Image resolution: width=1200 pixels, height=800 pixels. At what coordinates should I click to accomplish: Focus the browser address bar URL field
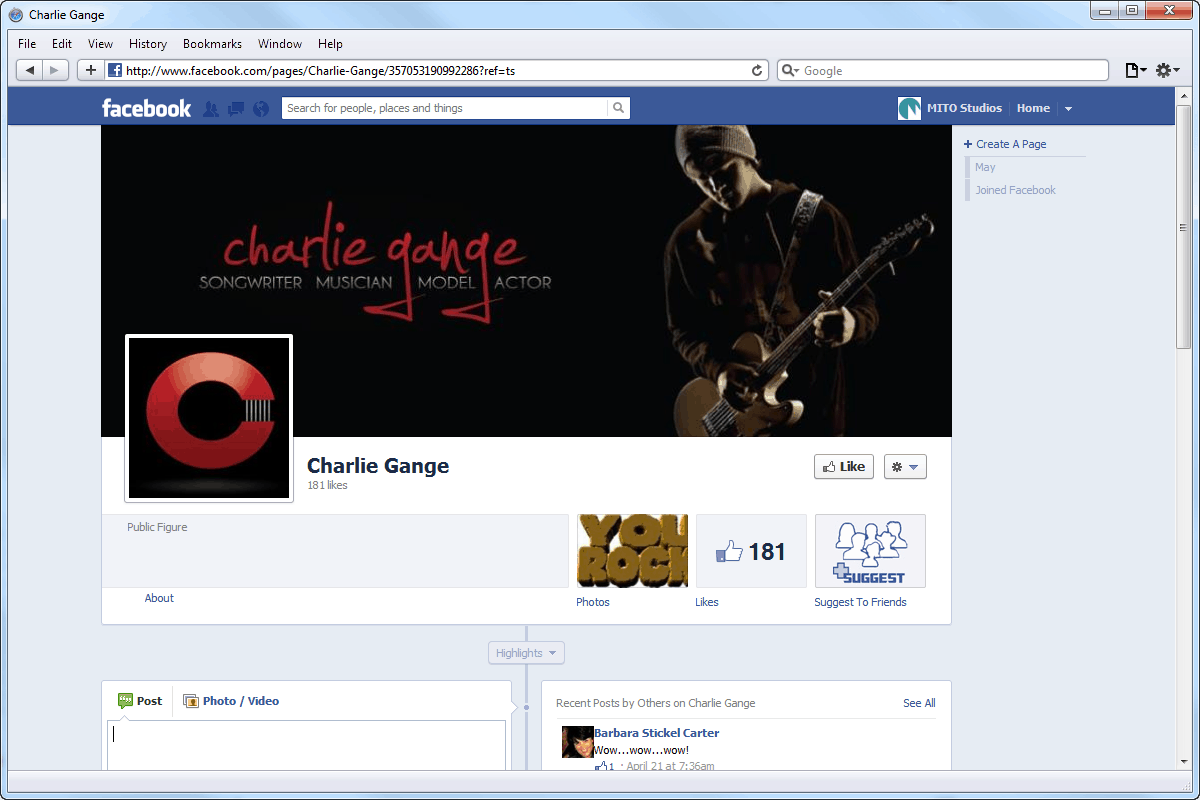click(438, 70)
